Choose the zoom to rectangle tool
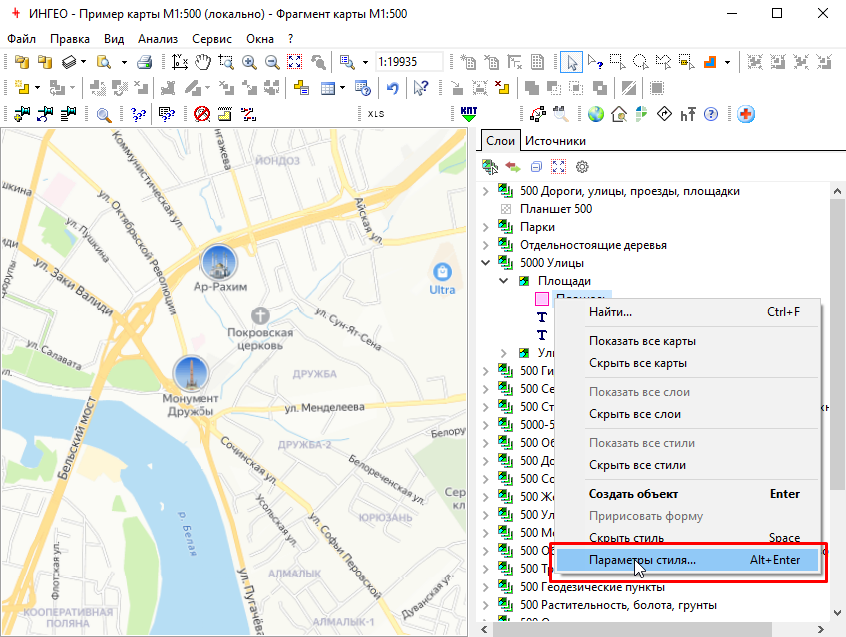This screenshot has height=637, width=846. coord(226,62)
